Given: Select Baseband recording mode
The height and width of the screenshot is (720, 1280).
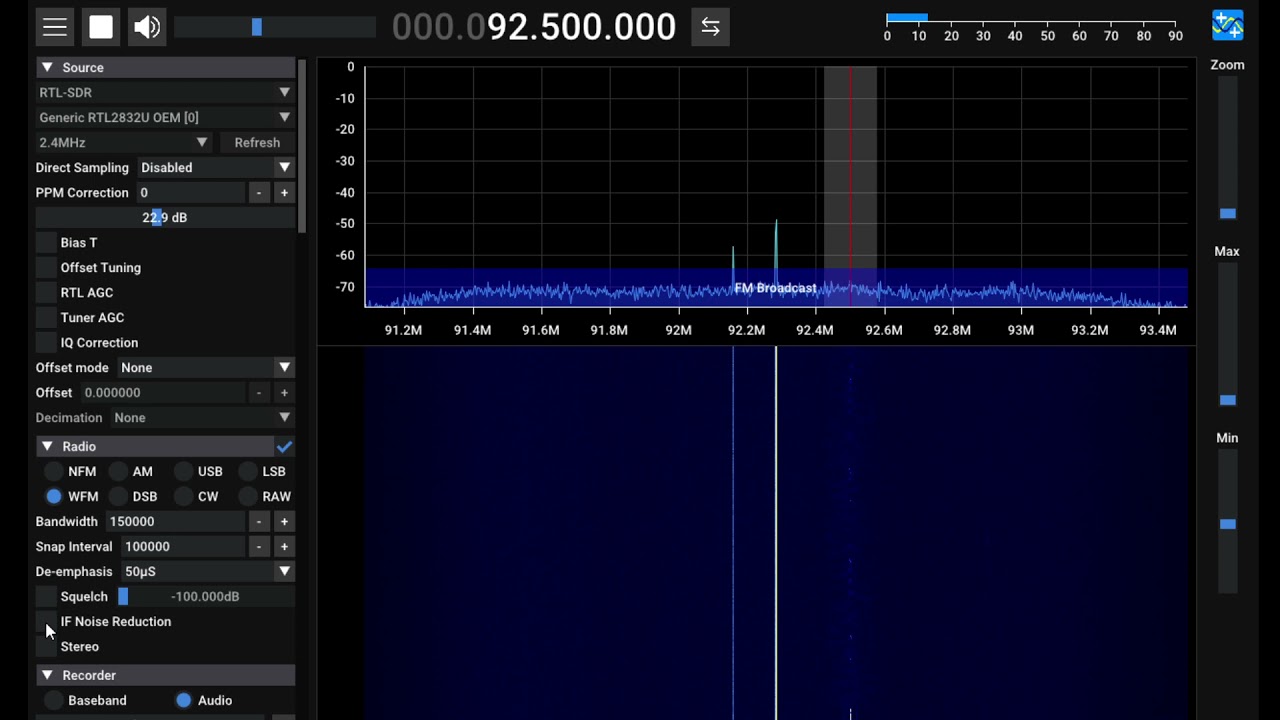Looking at the screenshot, I should tap(53, 700).
